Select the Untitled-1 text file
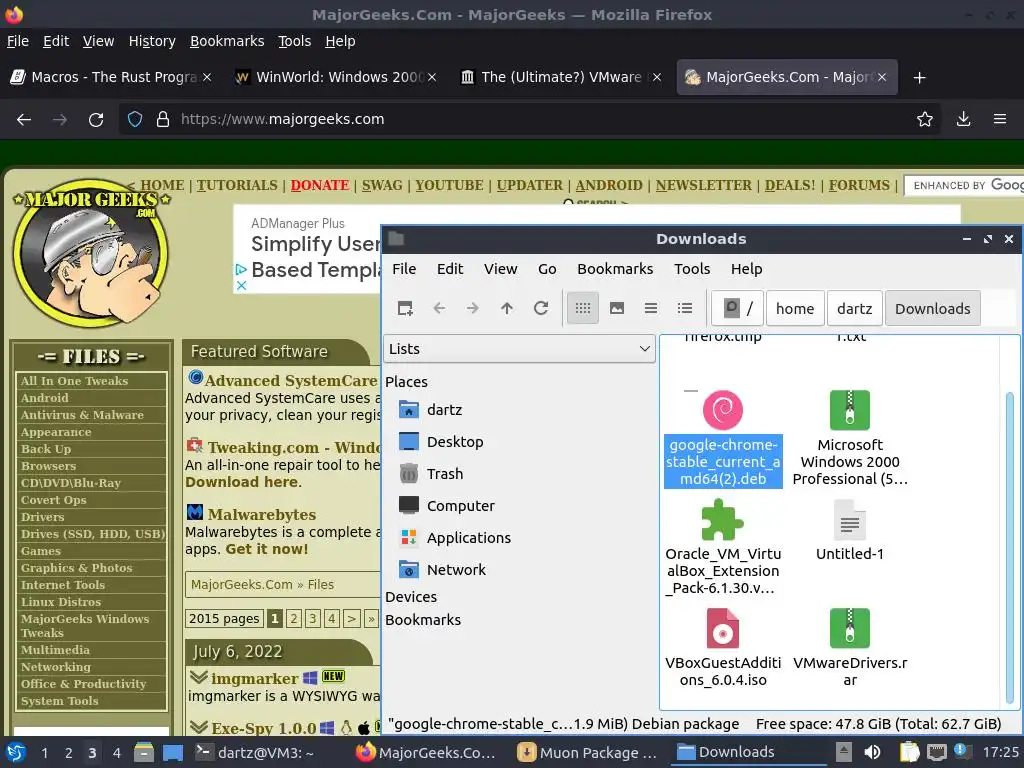Screen dimensions: 1024x768 click(x=850, y=531)
